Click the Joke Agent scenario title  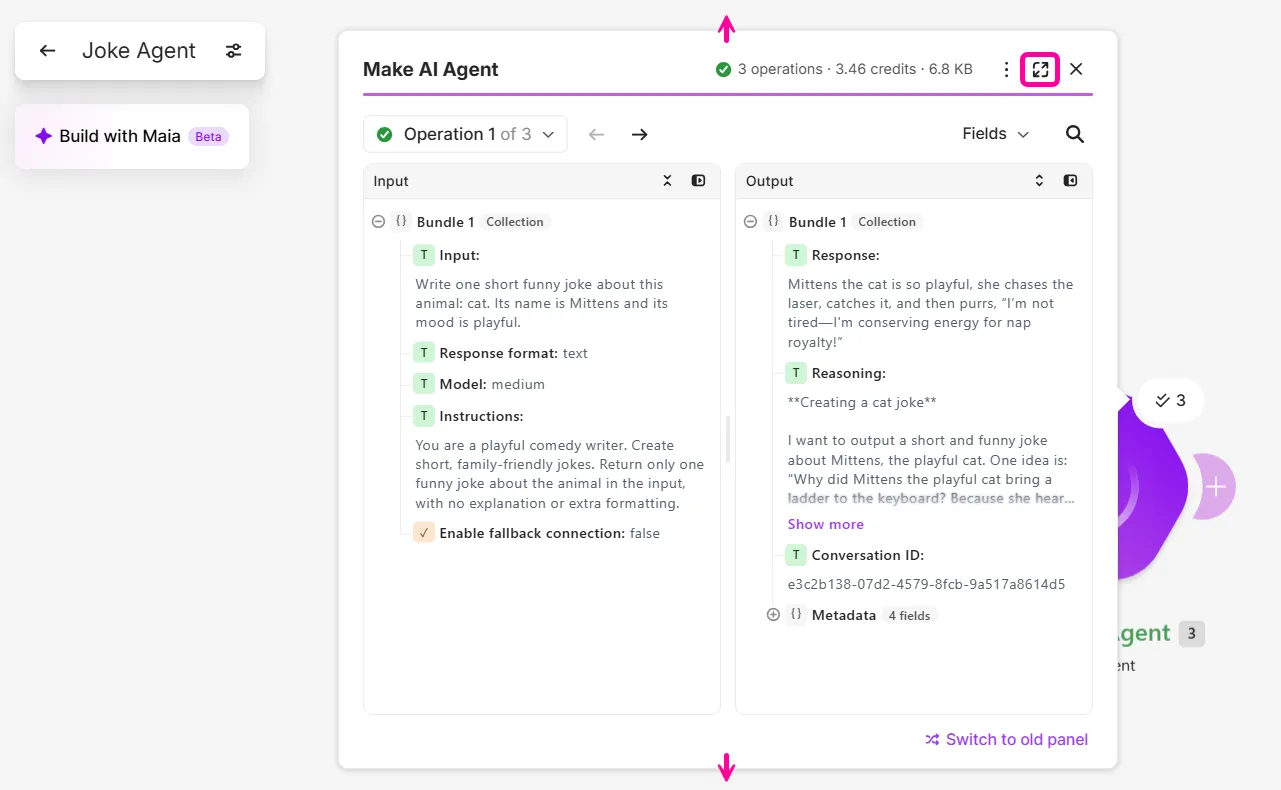tap(139, 51)
